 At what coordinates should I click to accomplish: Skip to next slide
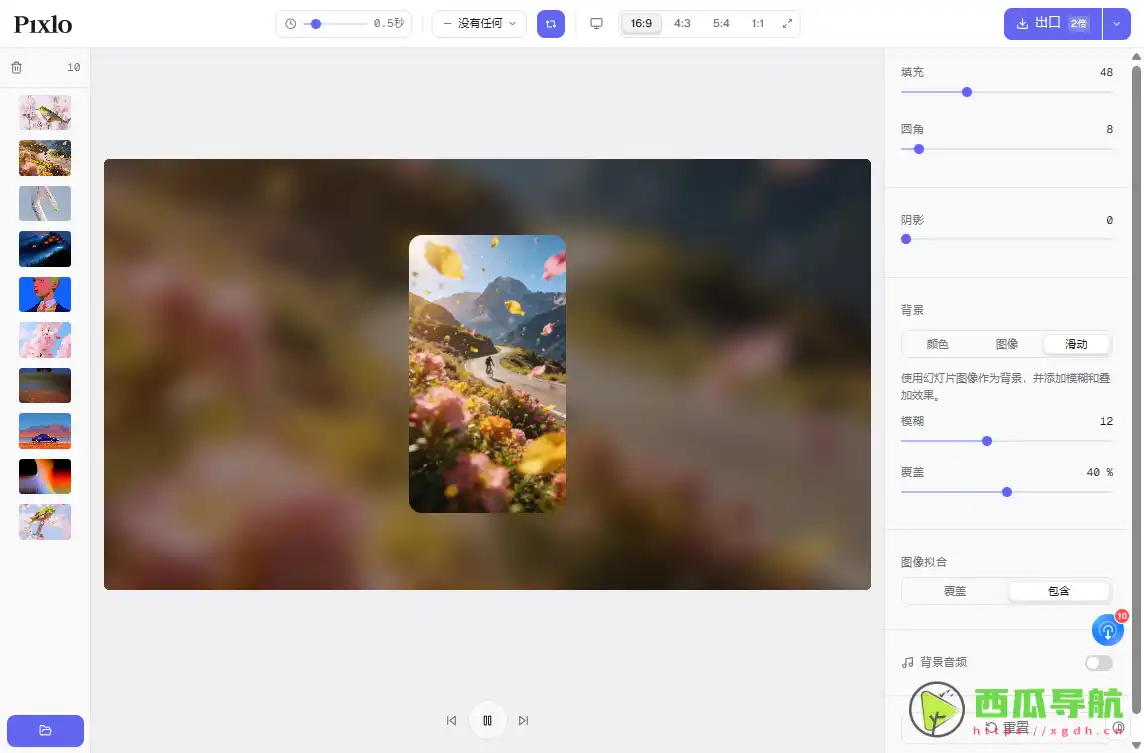[523, 721]
